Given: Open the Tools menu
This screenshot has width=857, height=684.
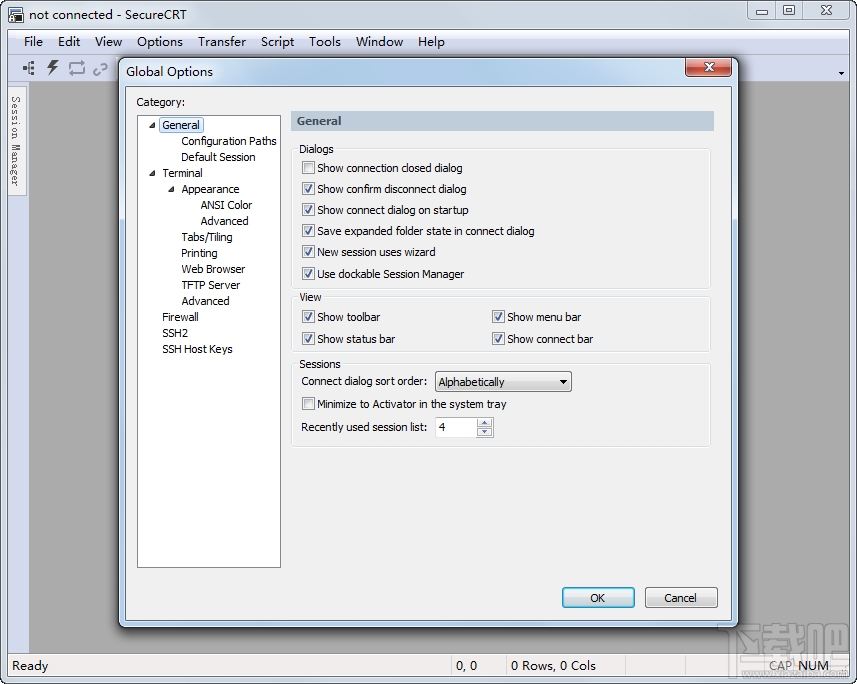Looking at the screenshot, I should pyautogui.click(x=325, y=42).
